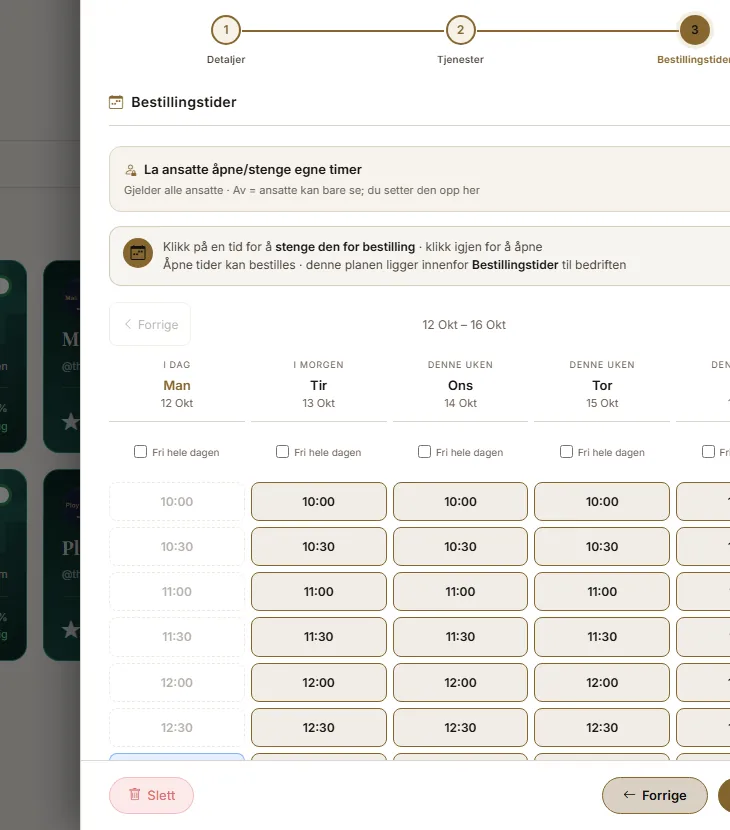The height and width of the screenshot is (830, 730).
Task: Close the 11:30 slot on Thursday
Action: pos(602,636)
